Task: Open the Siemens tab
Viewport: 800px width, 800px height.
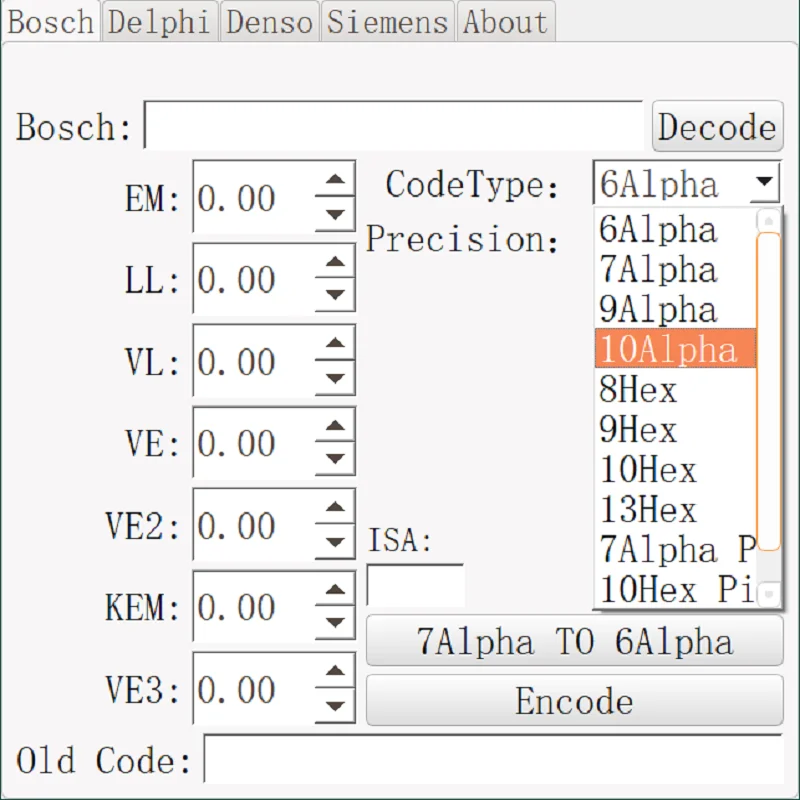Action: pyautogui.click(x=388, y=22)
